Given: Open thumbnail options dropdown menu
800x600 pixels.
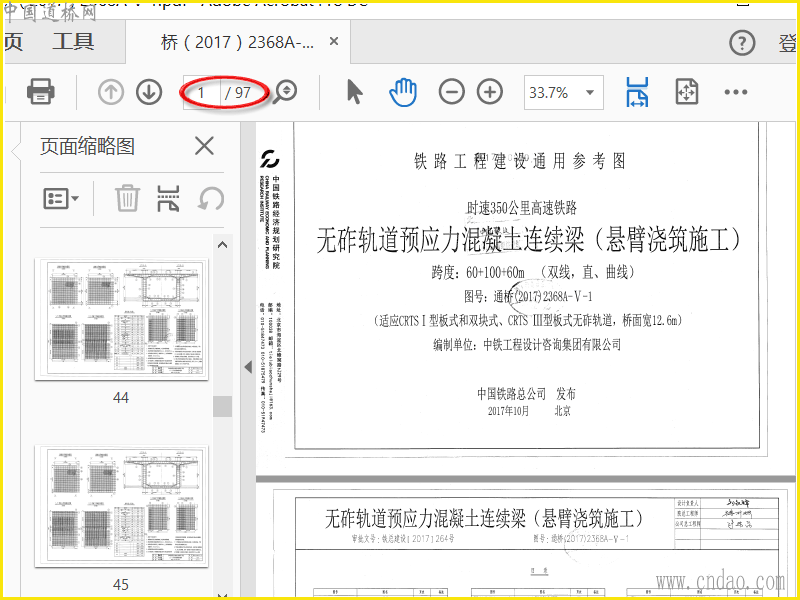Looking at the screenshot, I should coord(61,198).
